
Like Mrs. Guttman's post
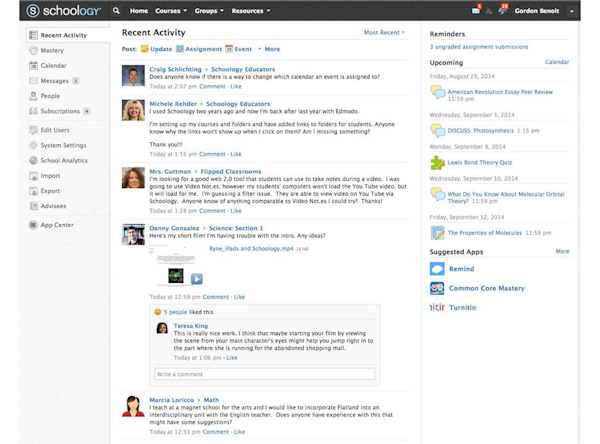236,211
